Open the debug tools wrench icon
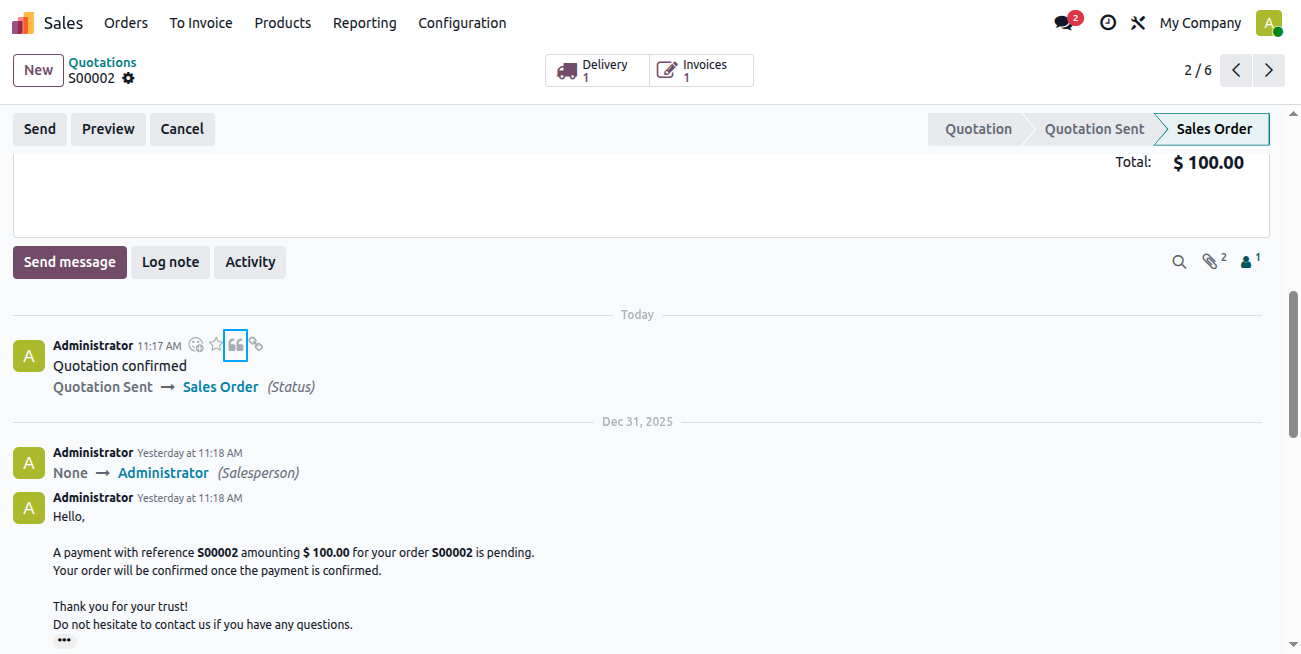 tap(1138, 22)
